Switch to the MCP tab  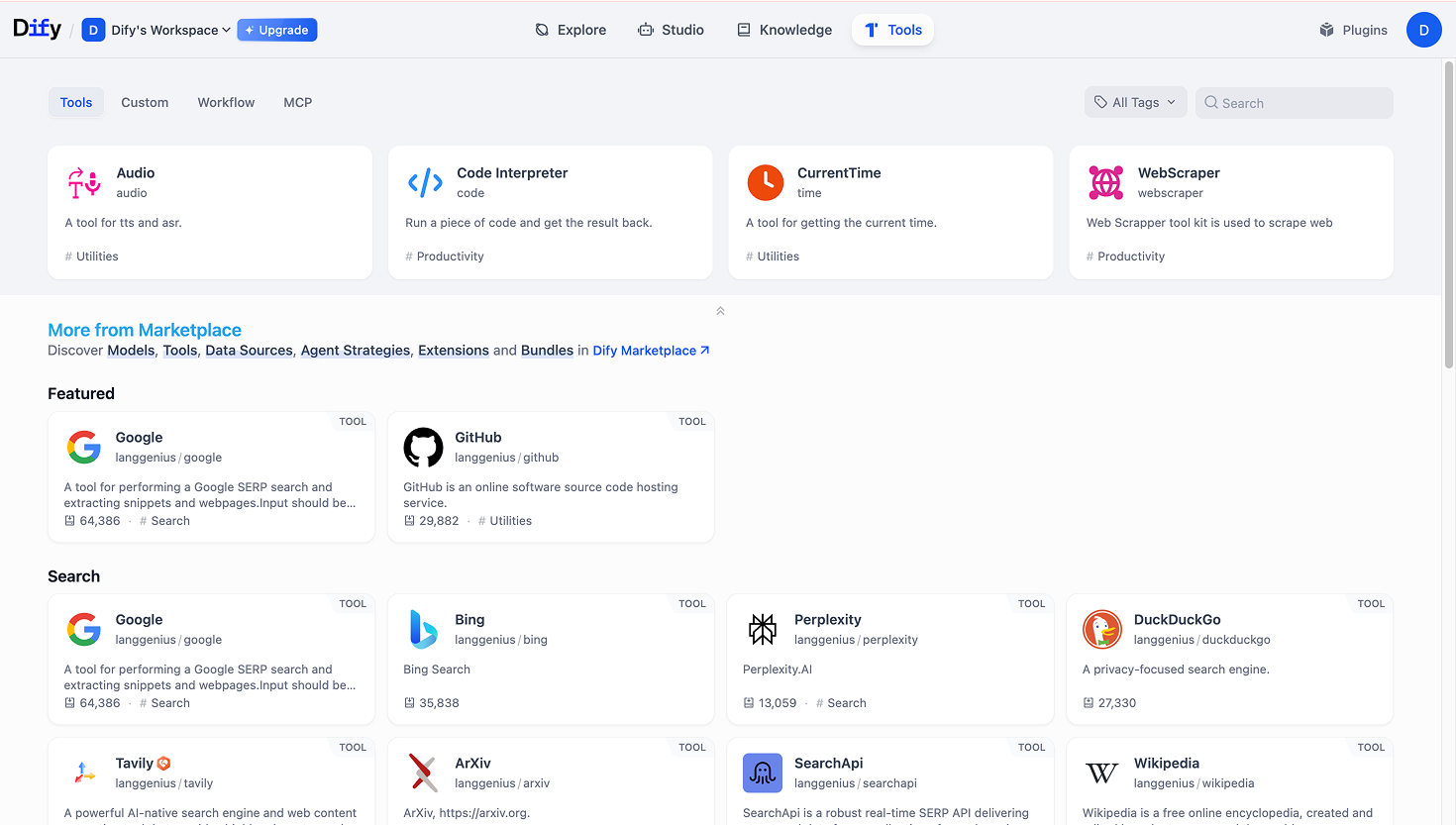coord(297,102)
